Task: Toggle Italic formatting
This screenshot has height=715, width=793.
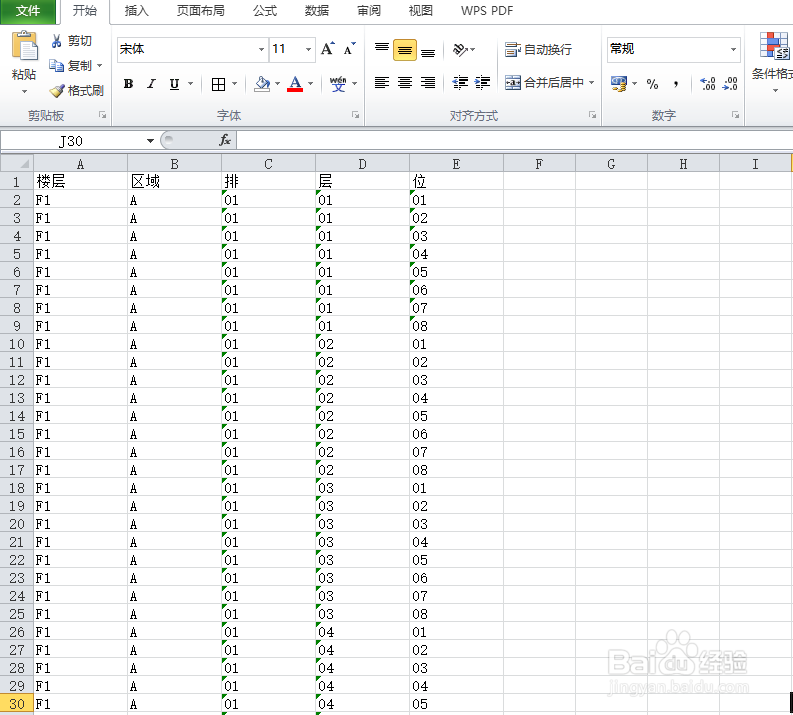Action: (x=151, y=84)
